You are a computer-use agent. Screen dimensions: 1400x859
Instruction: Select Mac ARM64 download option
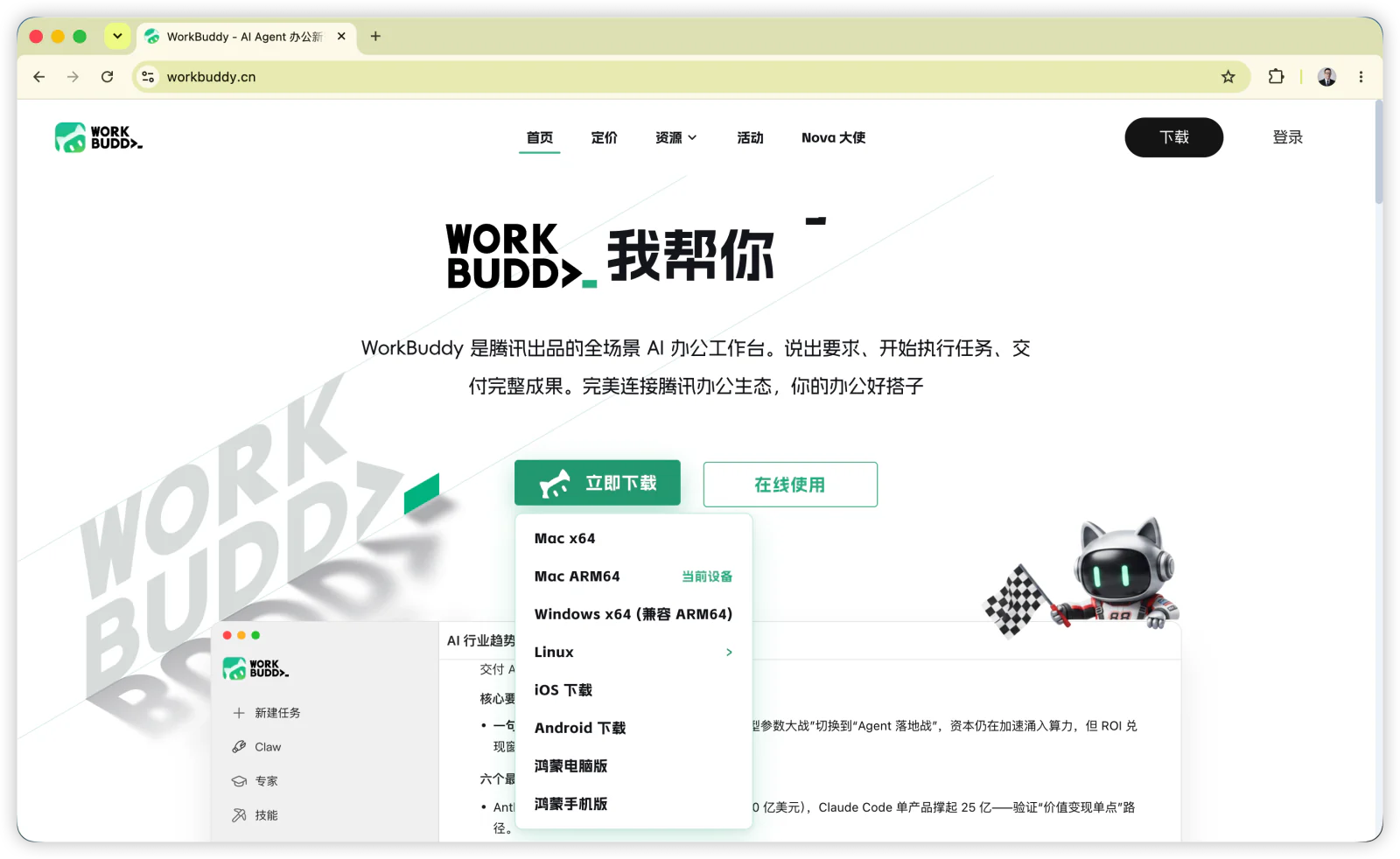[x=633, y=576]
